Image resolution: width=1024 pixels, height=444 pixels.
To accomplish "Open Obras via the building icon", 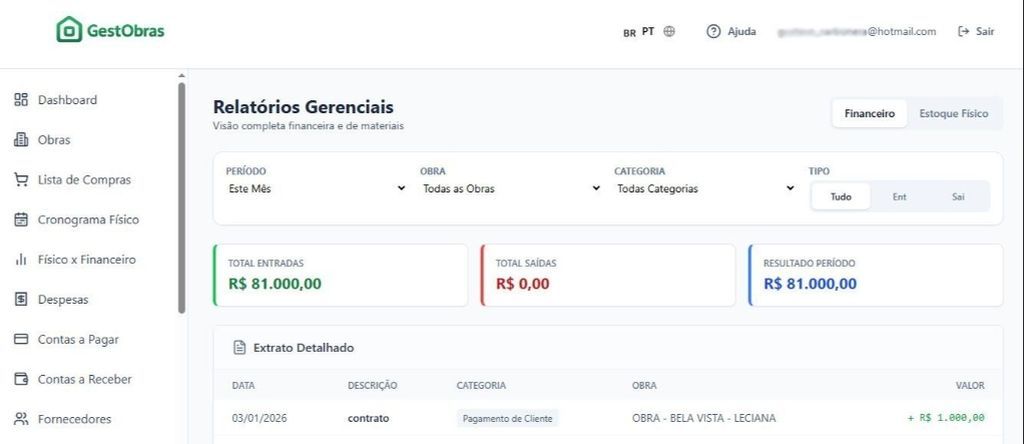I will 20,140.
